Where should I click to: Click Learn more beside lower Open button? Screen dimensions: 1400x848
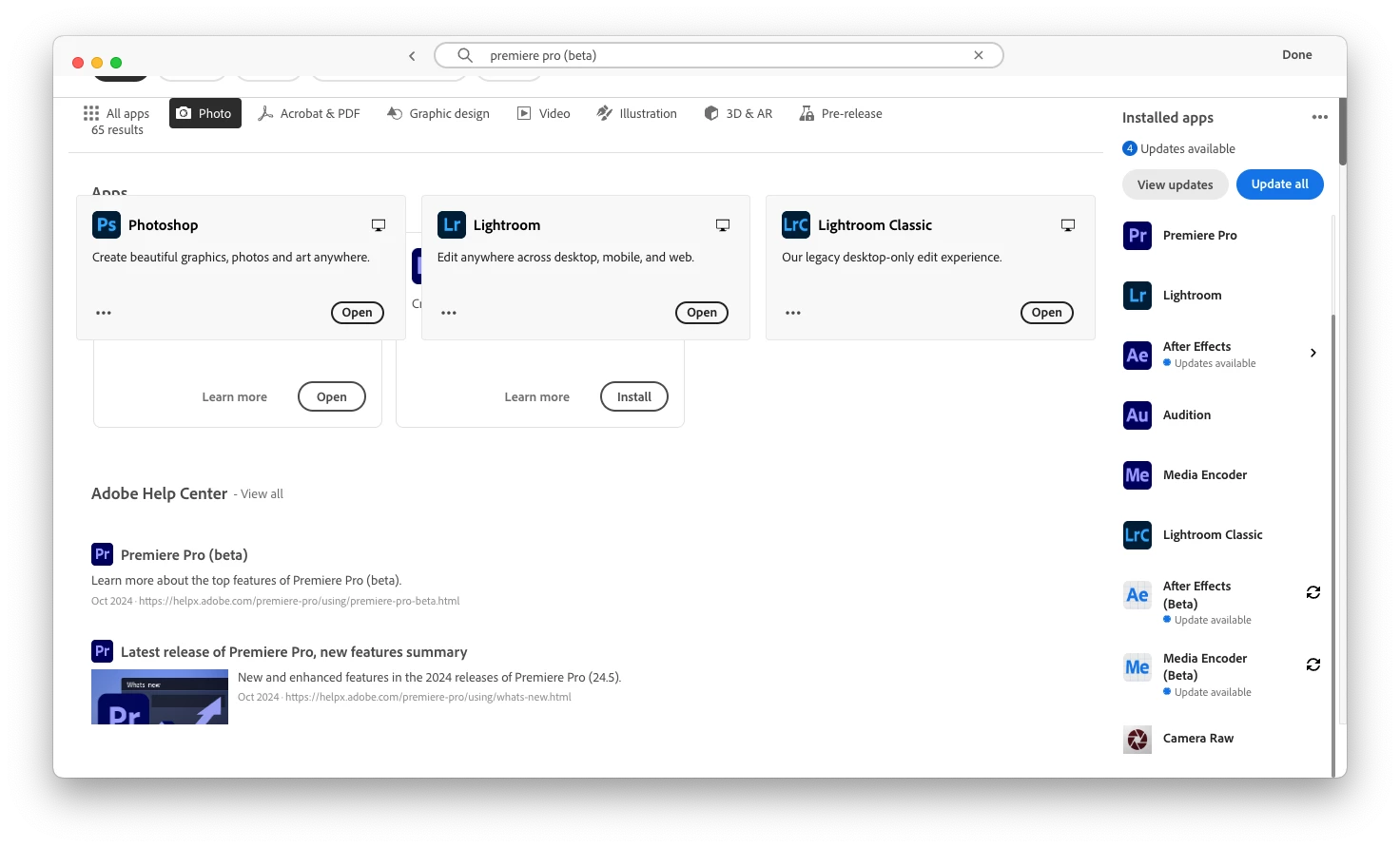(235, 397)
